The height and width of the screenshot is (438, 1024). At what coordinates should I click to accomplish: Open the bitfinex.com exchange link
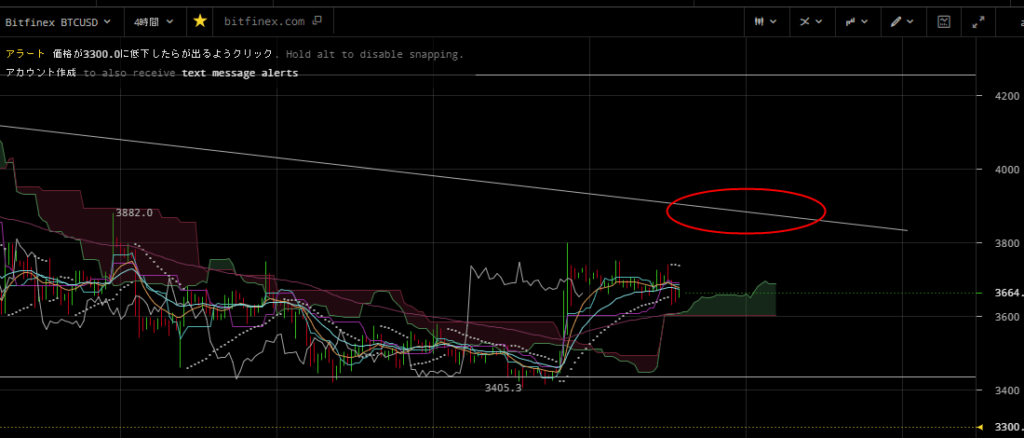click(x=264, y=20)
